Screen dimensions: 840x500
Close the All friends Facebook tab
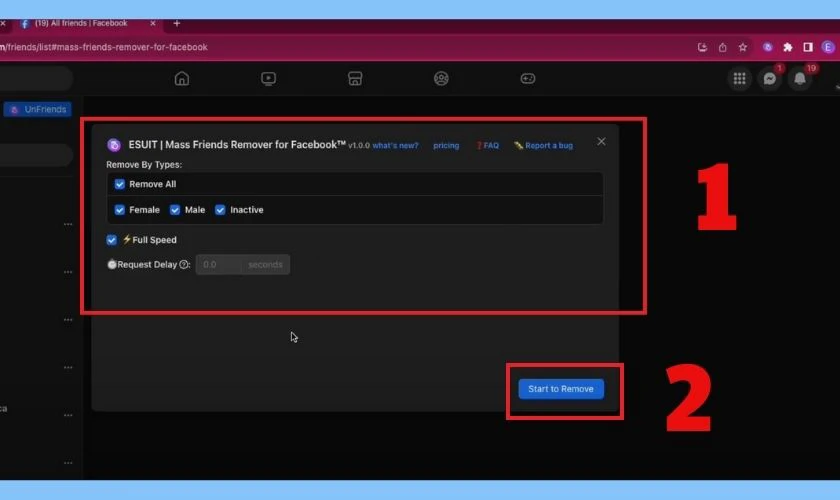pos(153,24)
